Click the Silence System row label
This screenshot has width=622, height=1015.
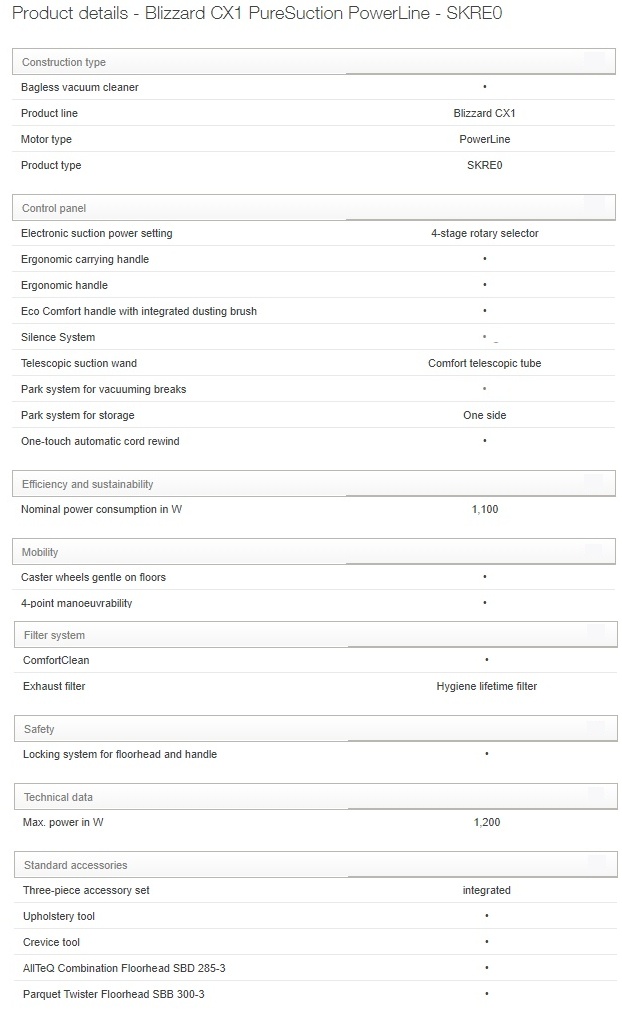pos(58,337)
